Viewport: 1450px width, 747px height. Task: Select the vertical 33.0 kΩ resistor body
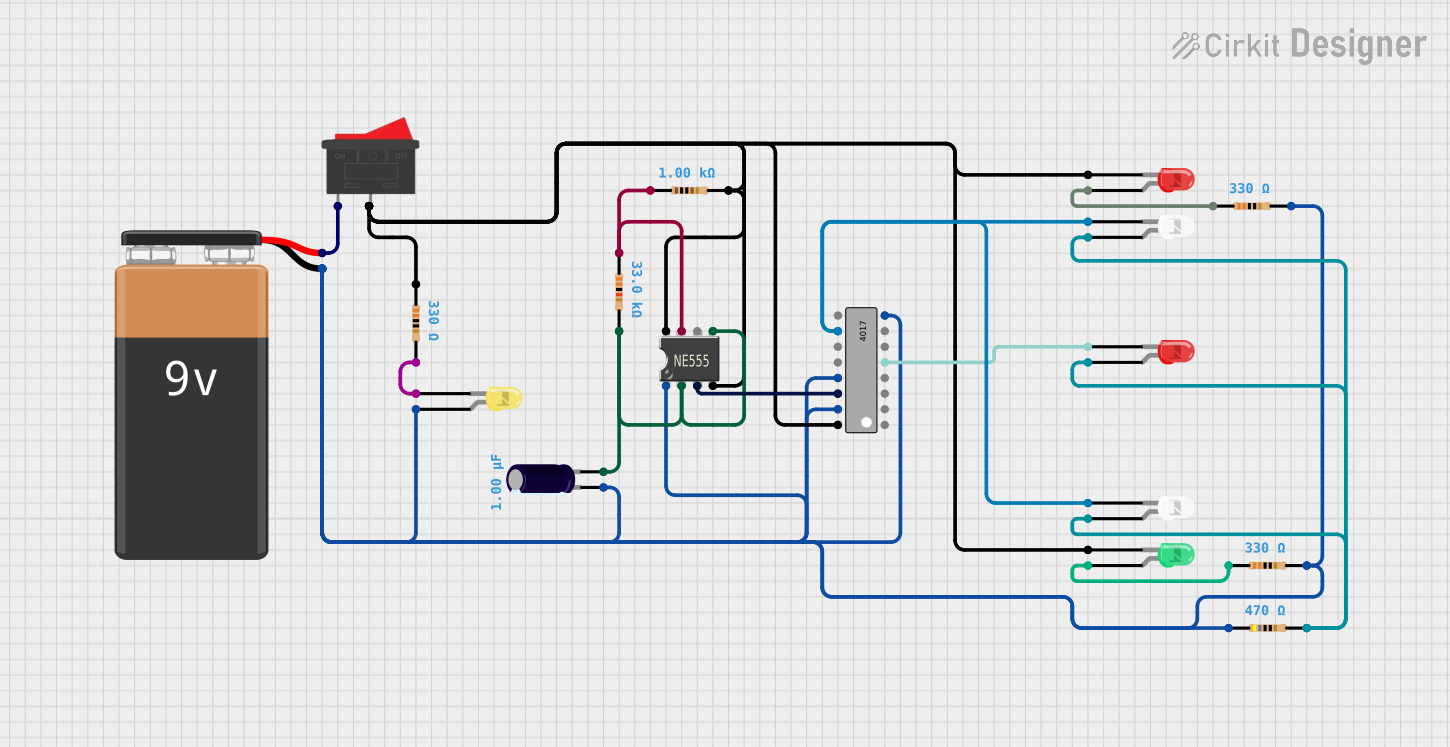pyautogui.click(x=619, y=291)
